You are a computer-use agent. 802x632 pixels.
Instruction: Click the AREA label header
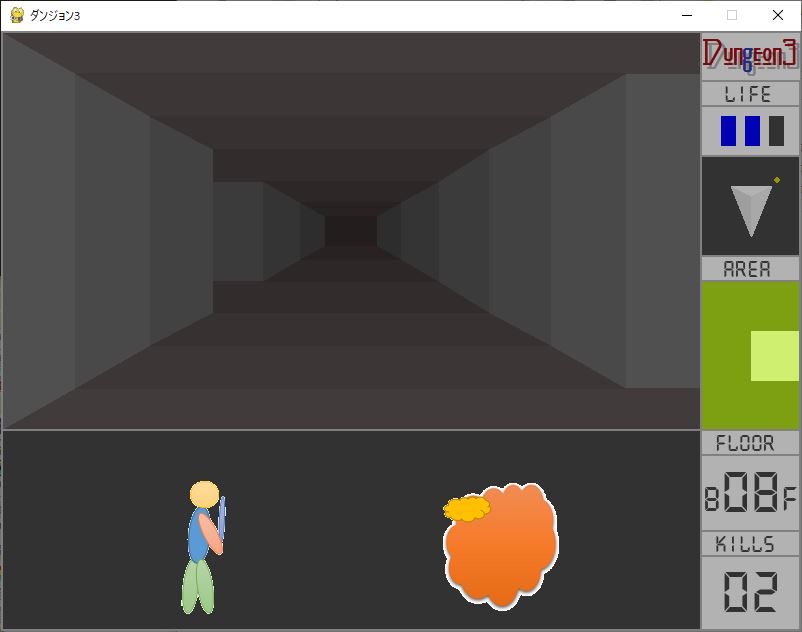(x=750, y=269)
